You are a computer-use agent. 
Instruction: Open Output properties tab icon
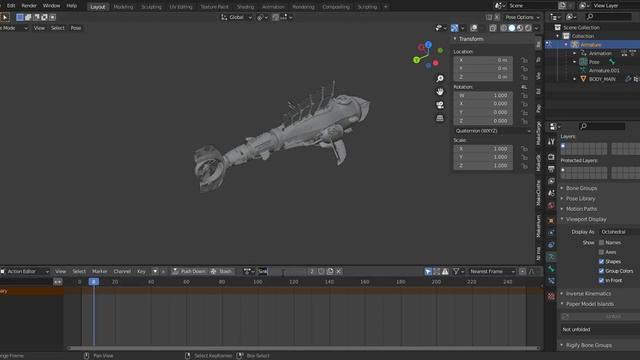551,169
